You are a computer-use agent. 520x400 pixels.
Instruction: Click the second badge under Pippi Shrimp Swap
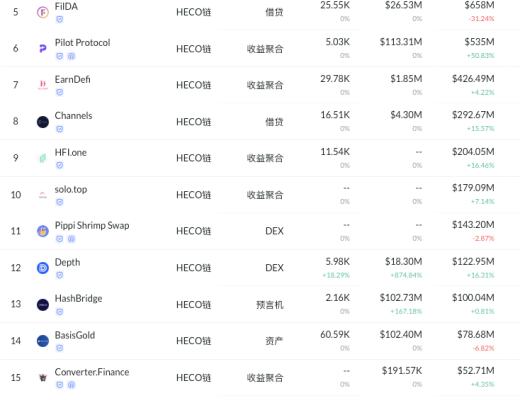tap(71, 239)
